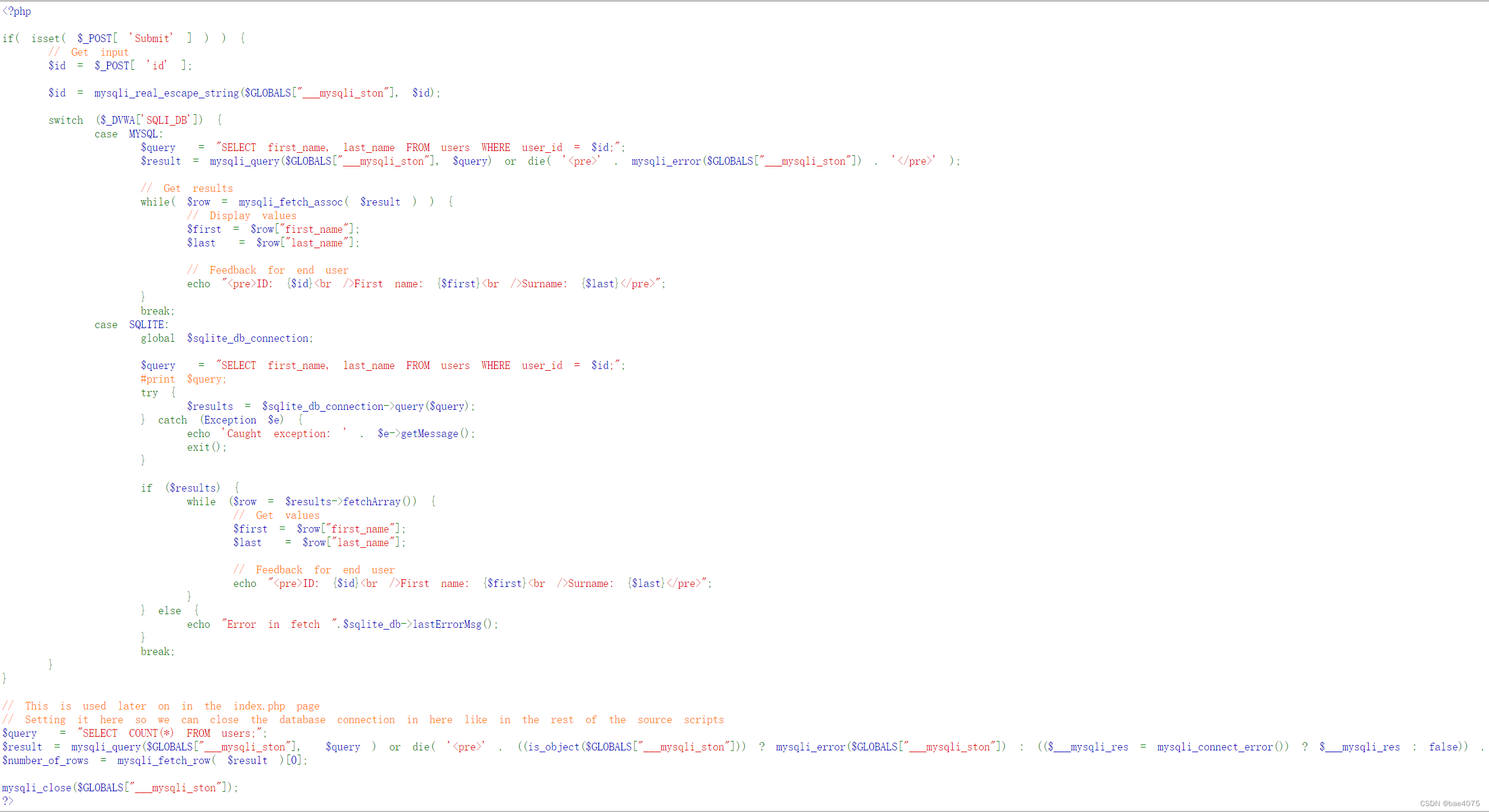Click mysqli_real_escape_string function name

coord(166,93)
